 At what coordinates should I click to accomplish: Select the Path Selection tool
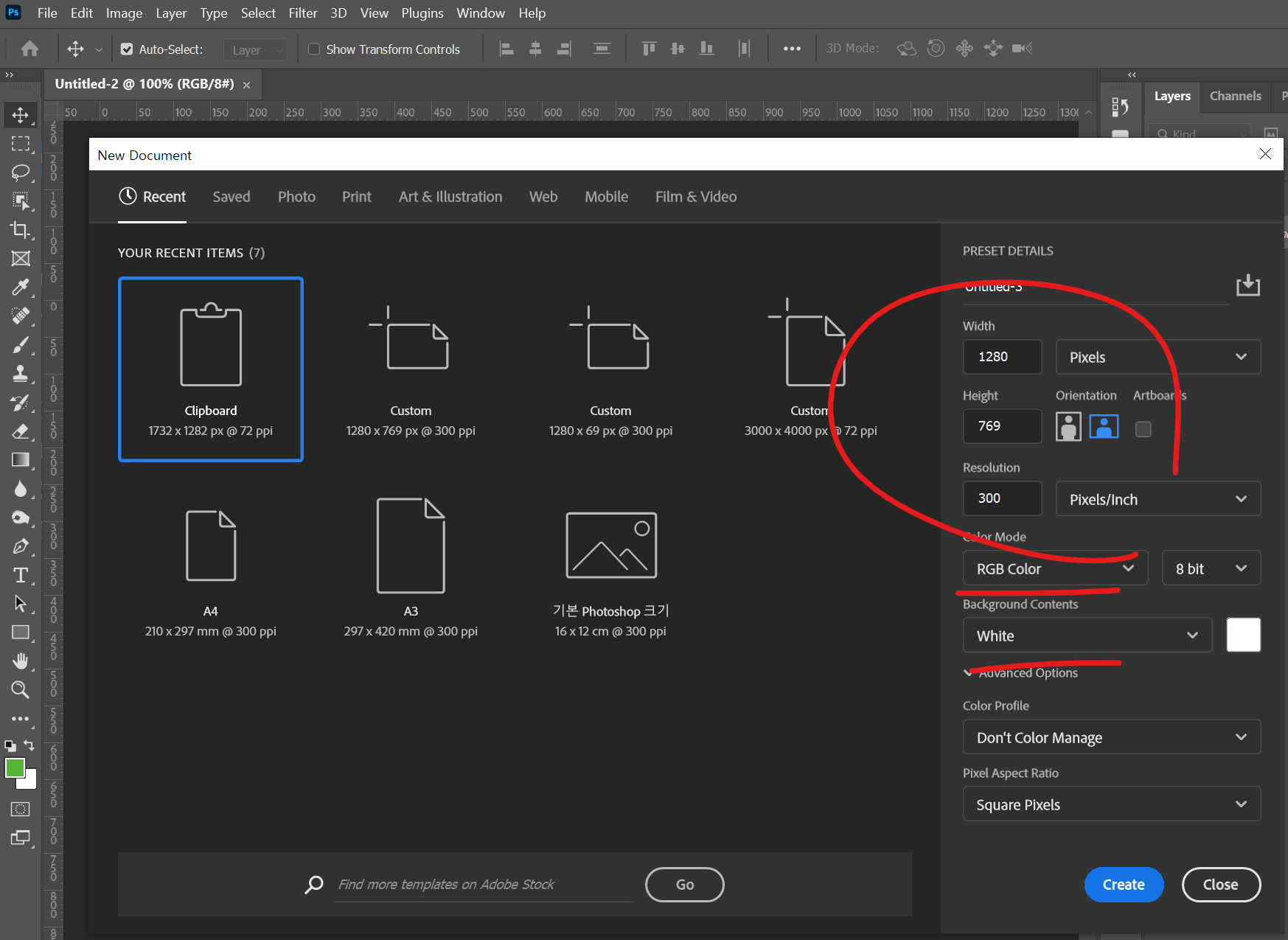[x=21, y=604]
